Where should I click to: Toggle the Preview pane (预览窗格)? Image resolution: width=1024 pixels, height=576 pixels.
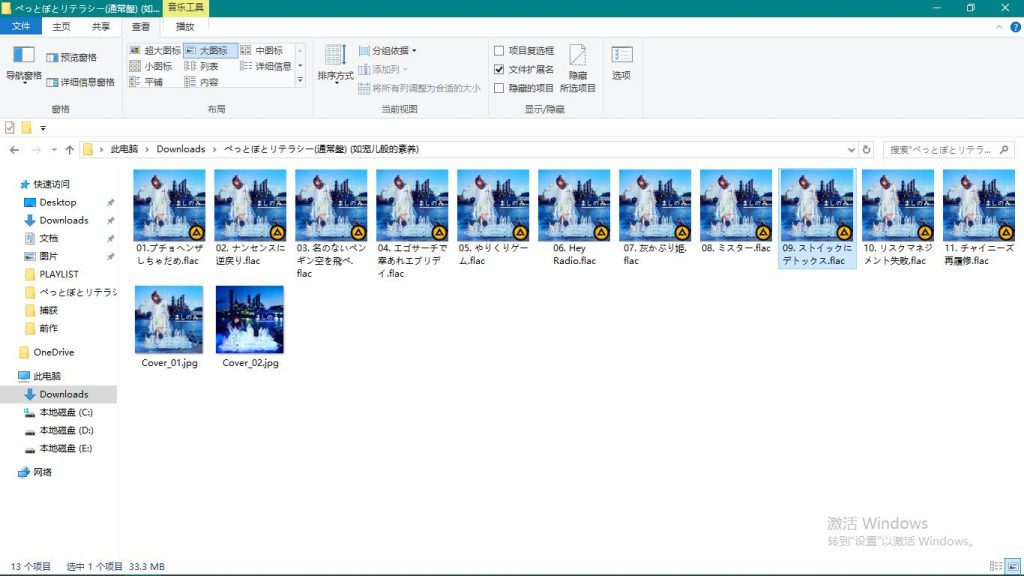[x=72, y=57]
